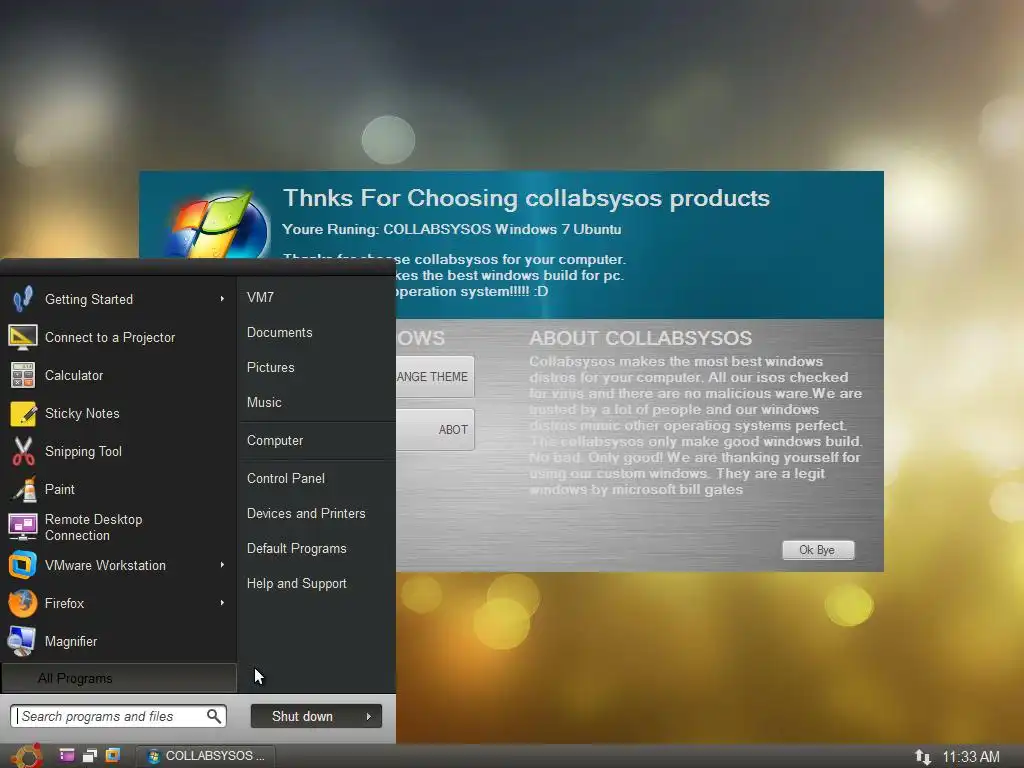Click the Thnks For Choosing collabsysos title

(x=526, y=198)
